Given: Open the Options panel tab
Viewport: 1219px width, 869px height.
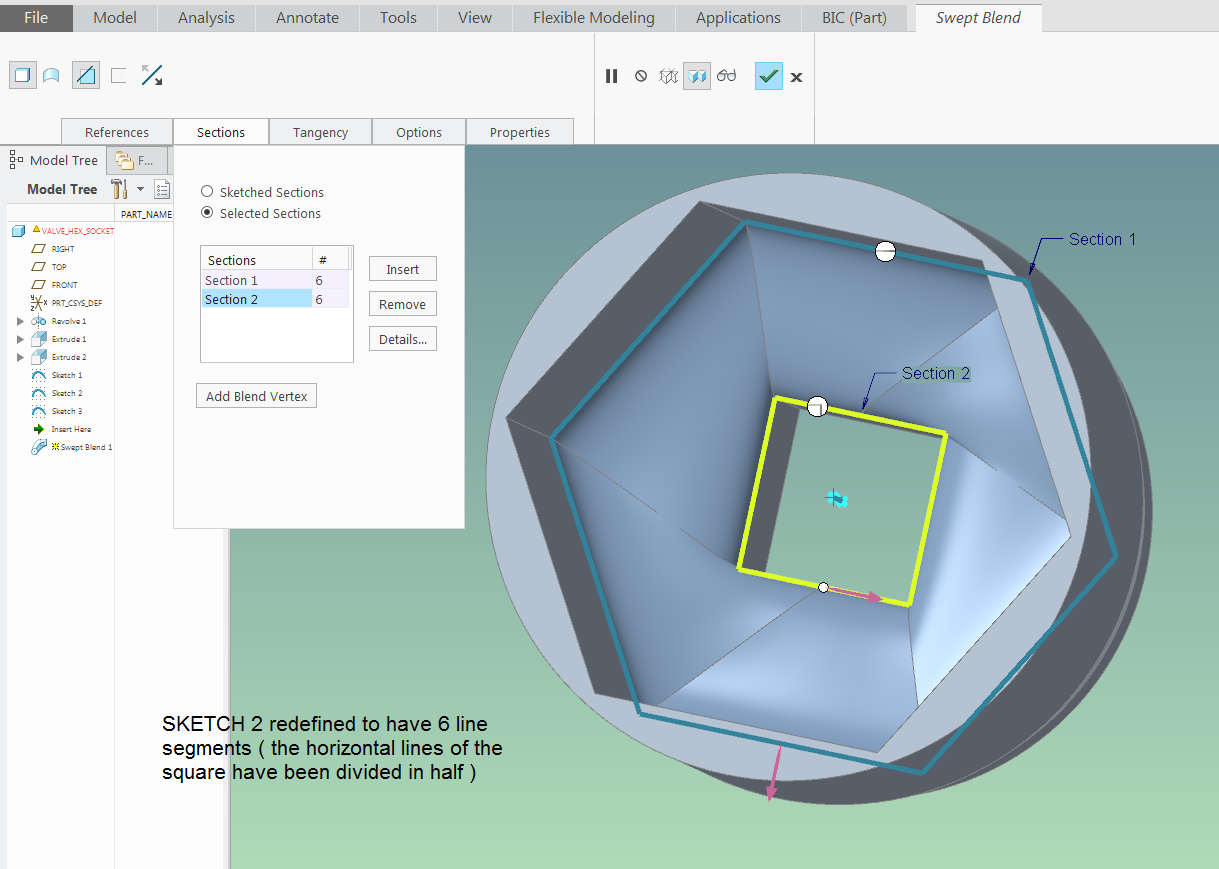Looking at the screenshot, I should (x=419, y=132).
